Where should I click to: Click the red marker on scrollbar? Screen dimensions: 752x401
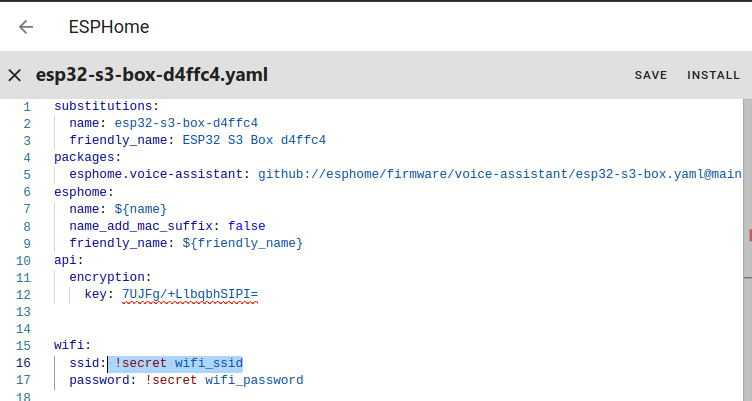(749, 235)
